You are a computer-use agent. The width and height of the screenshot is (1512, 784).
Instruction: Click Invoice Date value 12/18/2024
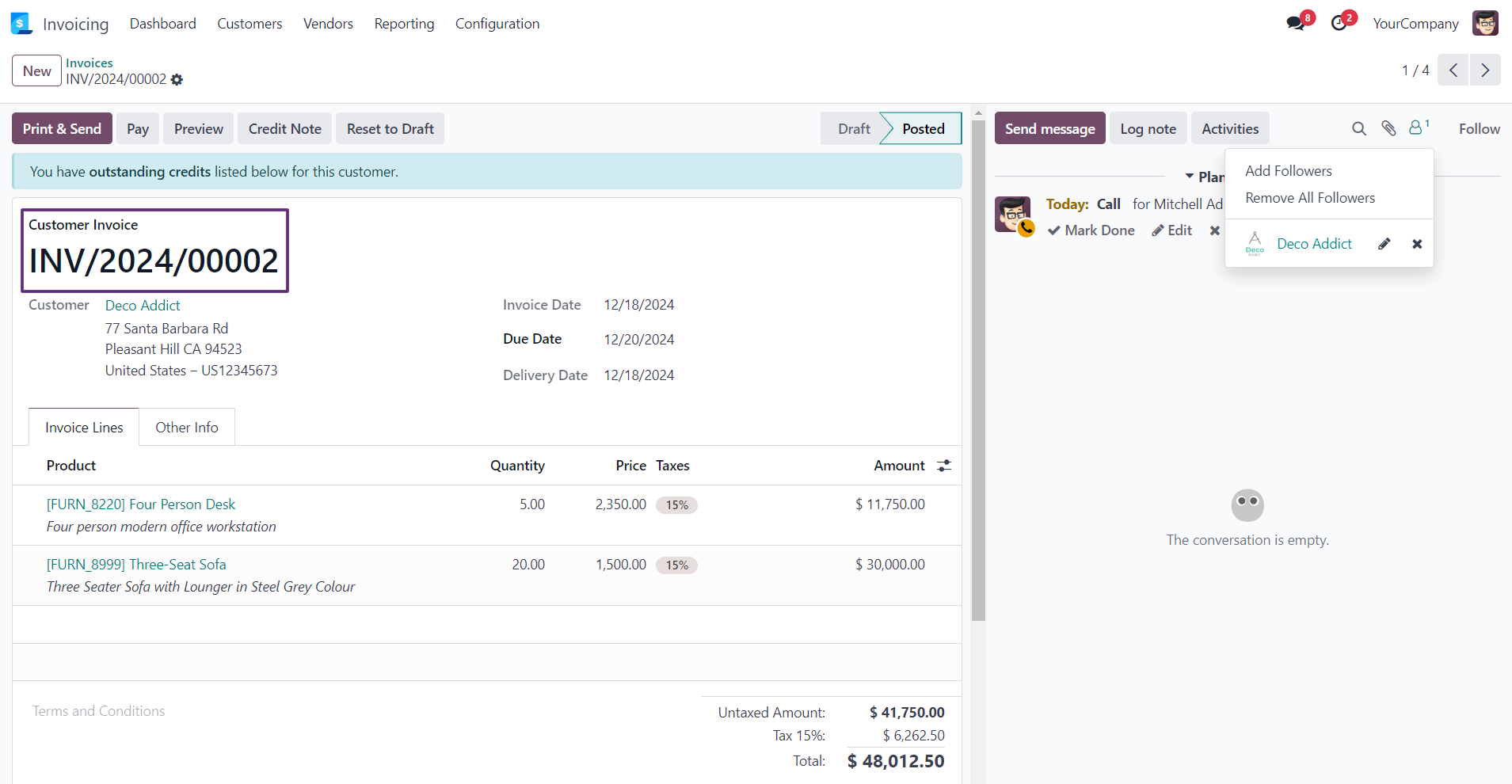tap(638, 305)
